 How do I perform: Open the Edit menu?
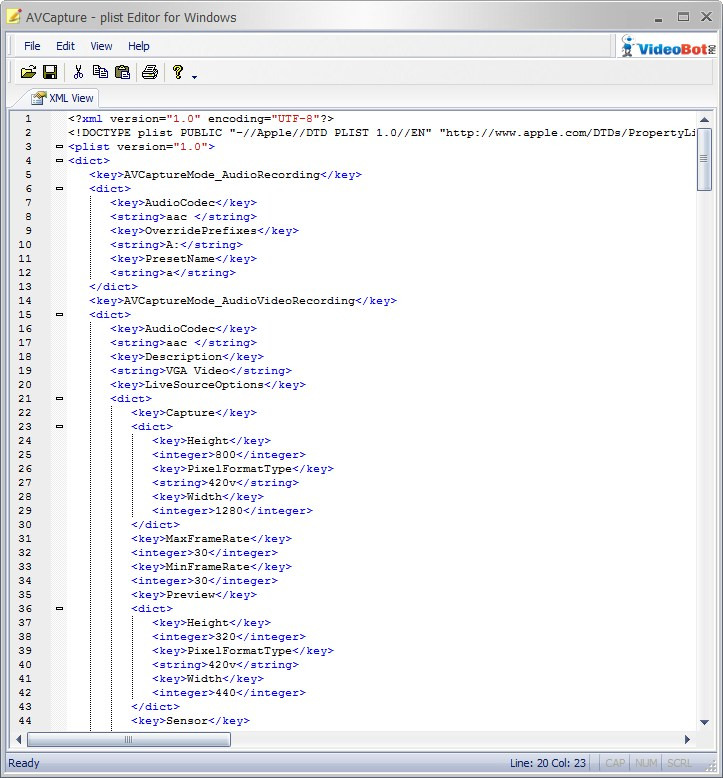coord(65,46)
